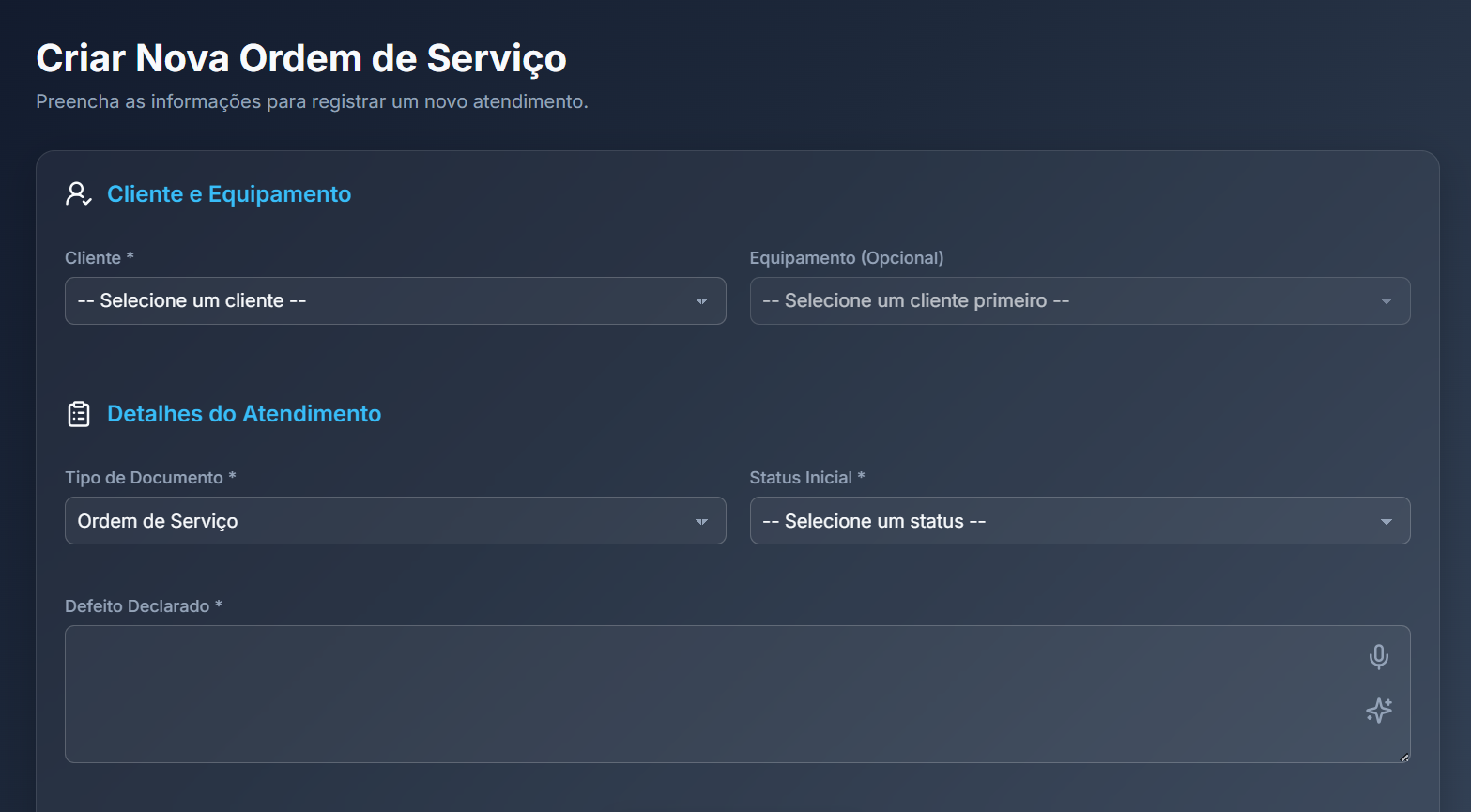
Task: Click the 'Cliente e Equipamento' section title
Action: point(229,194)
